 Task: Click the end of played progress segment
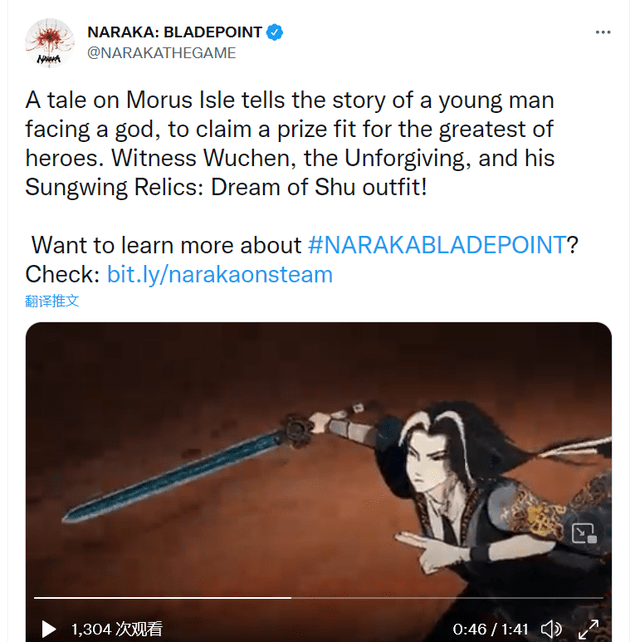pyautogui.click(x=291, y=598)
